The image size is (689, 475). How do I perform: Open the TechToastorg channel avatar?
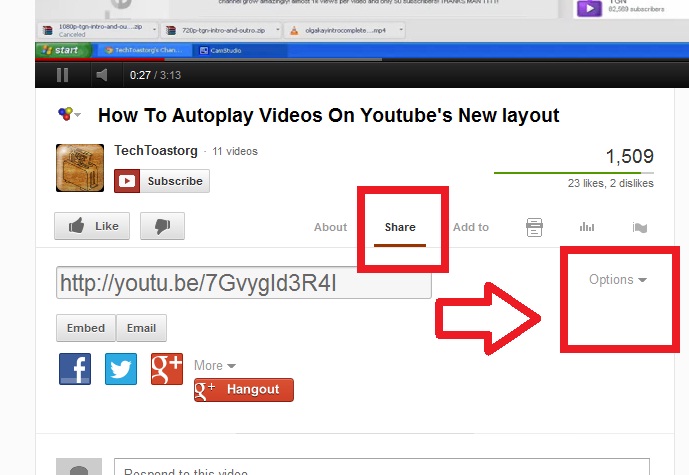pos(80,168)
